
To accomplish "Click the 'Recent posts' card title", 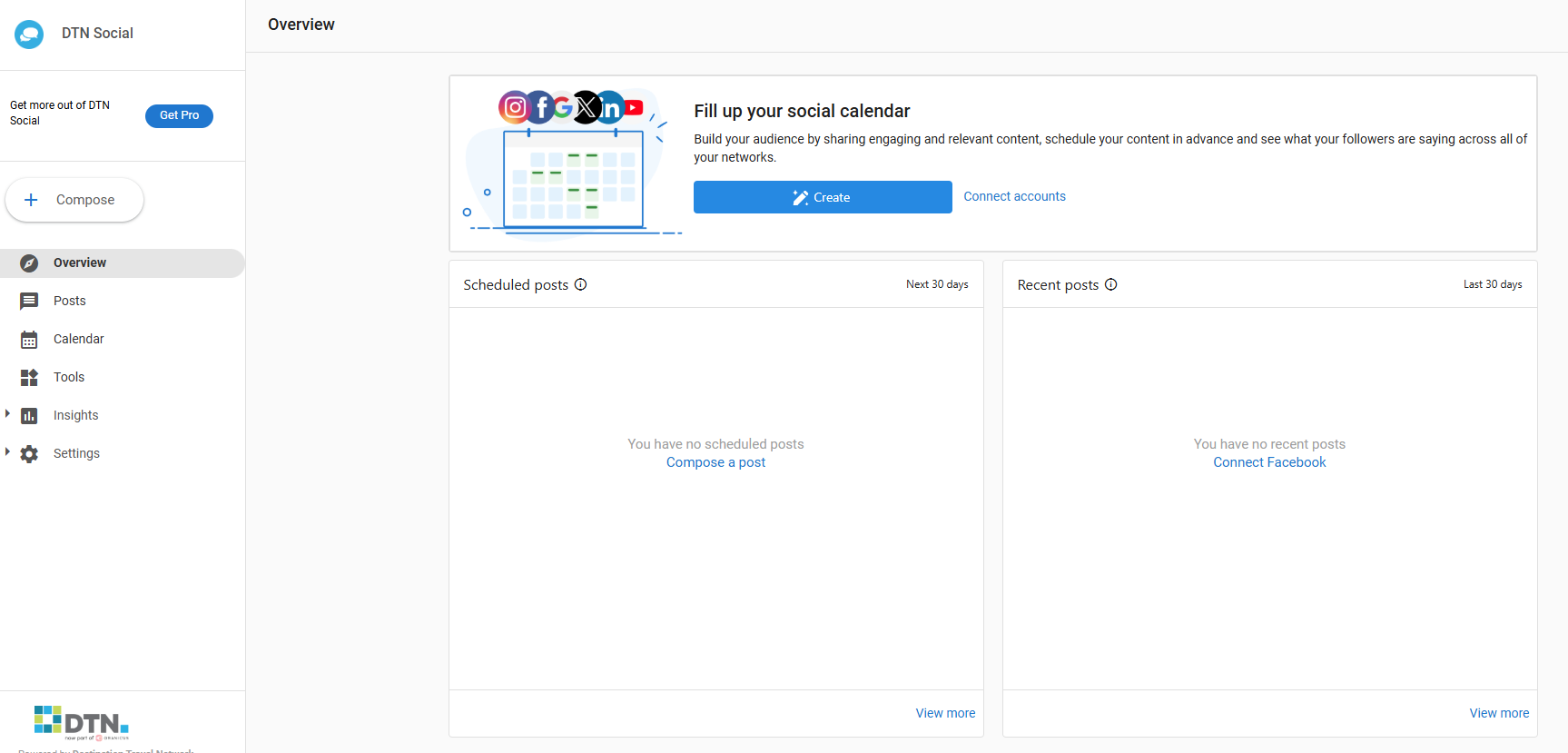I will click(x=1058, y=285).
